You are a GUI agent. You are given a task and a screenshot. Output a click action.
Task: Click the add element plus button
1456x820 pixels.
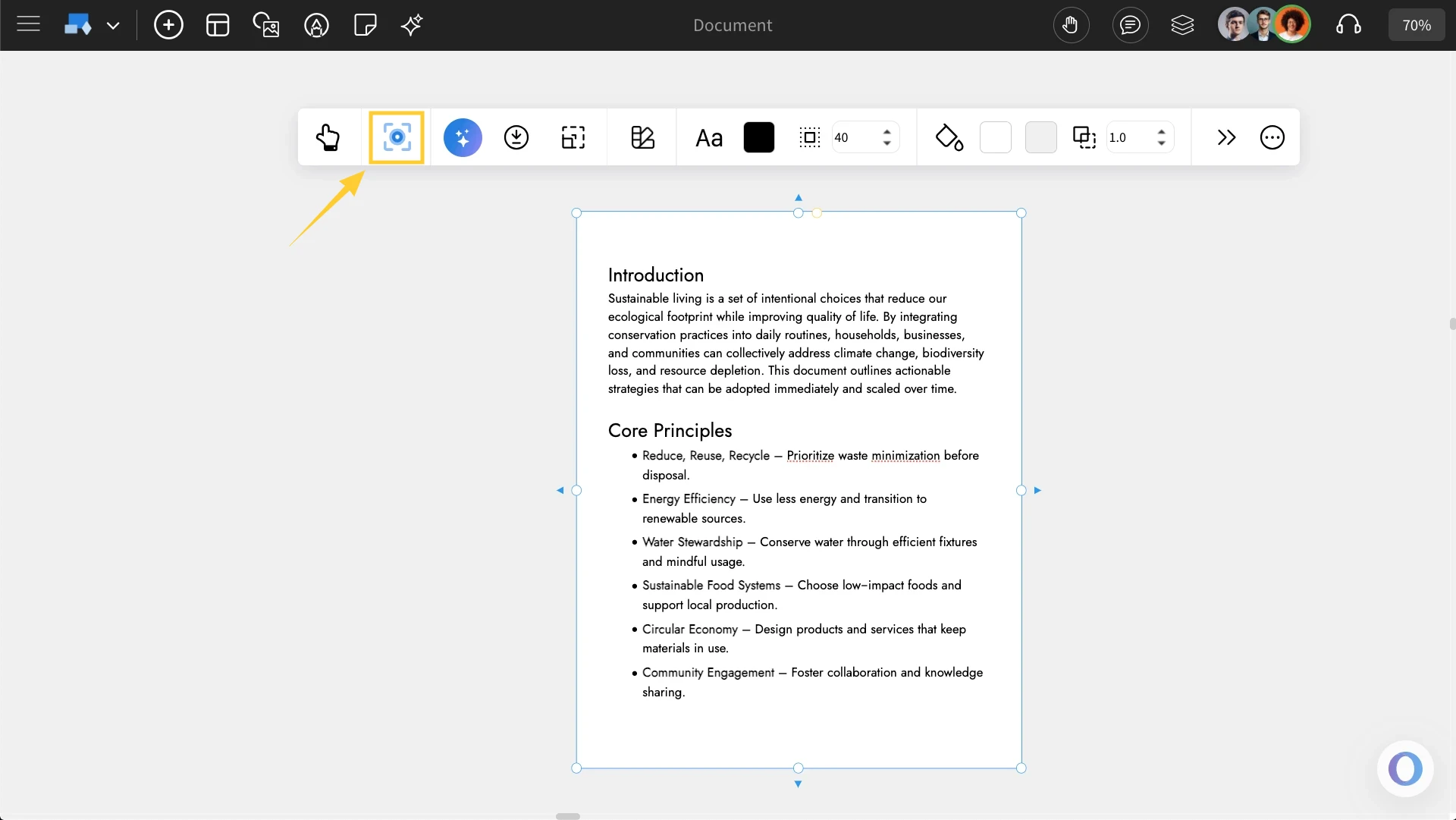[x=168, y=24]
